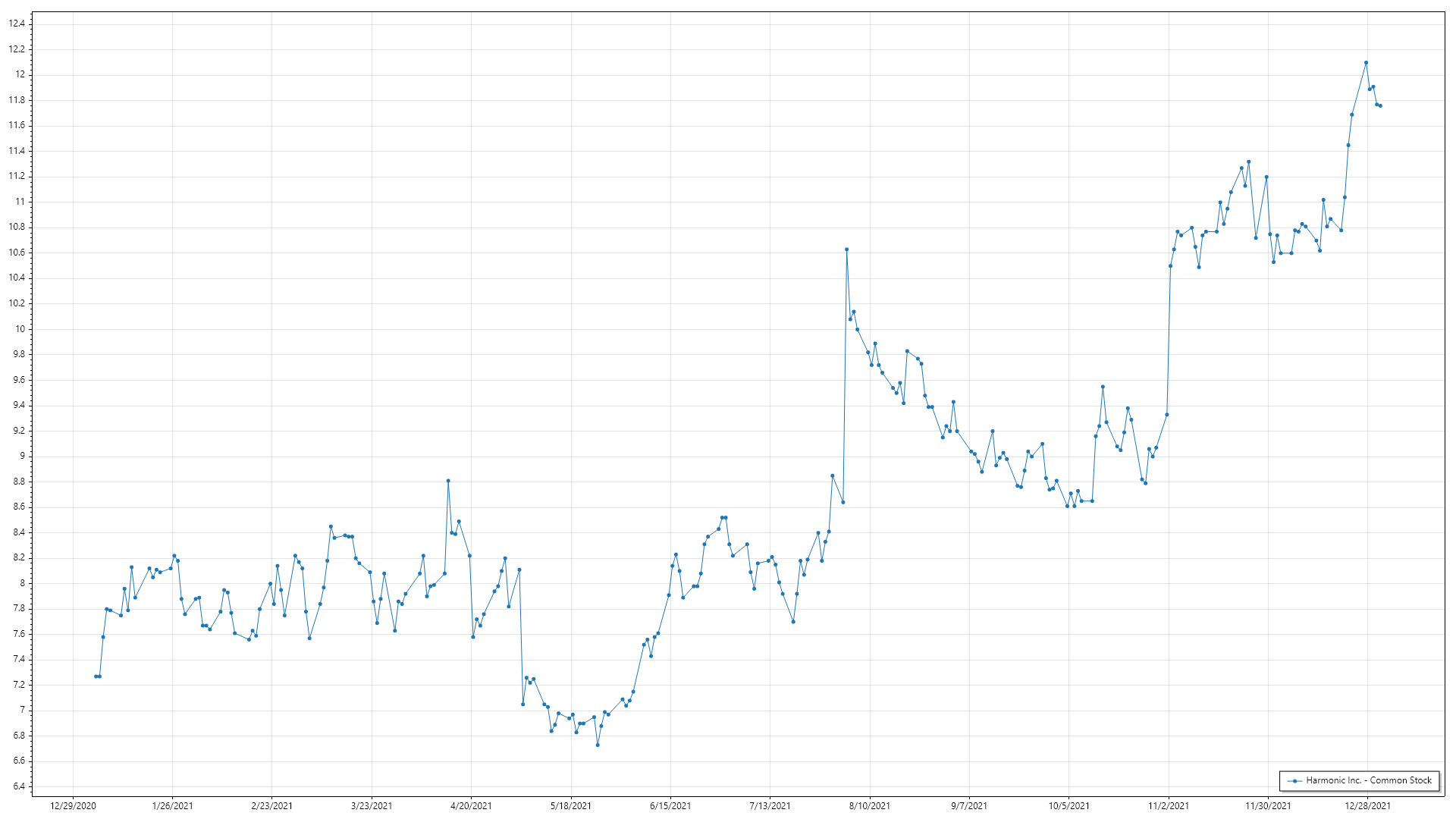Click the April spike point near 8.8
The height and width of the screenshot is (819, 1456).
(448, 481)
